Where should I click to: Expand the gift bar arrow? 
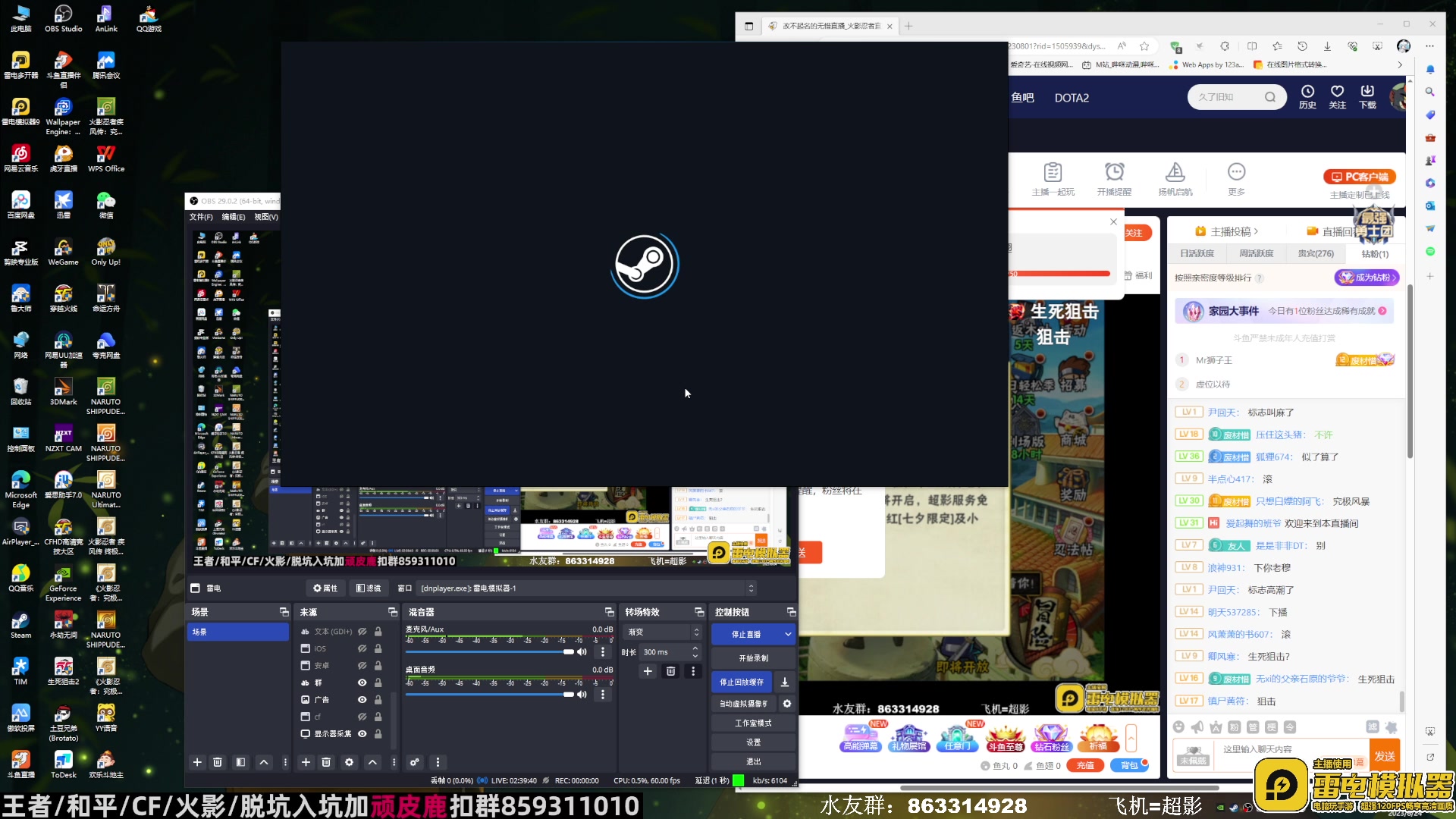click(x=1131, y=738)
